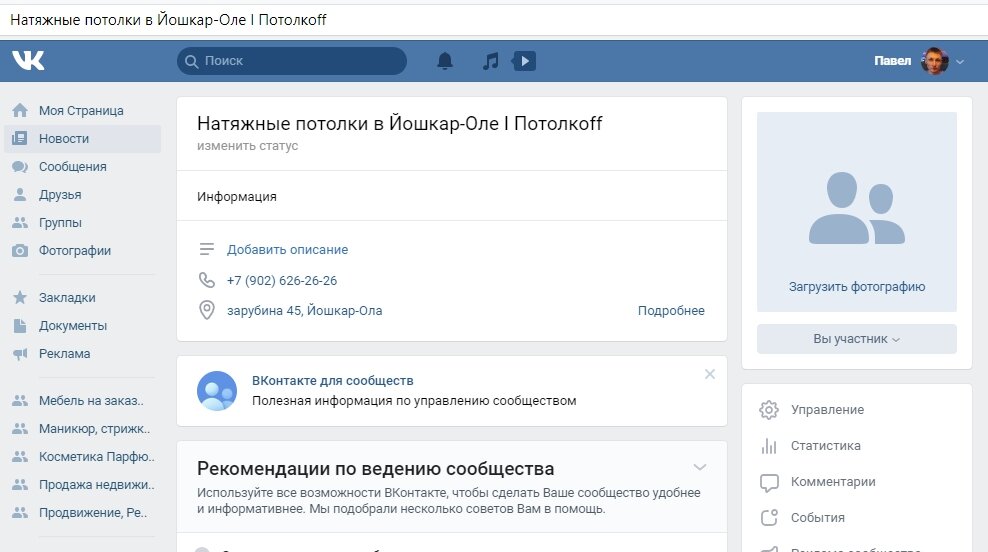Click the VK logo icon

pyautogui.click(x=28, y=60)
